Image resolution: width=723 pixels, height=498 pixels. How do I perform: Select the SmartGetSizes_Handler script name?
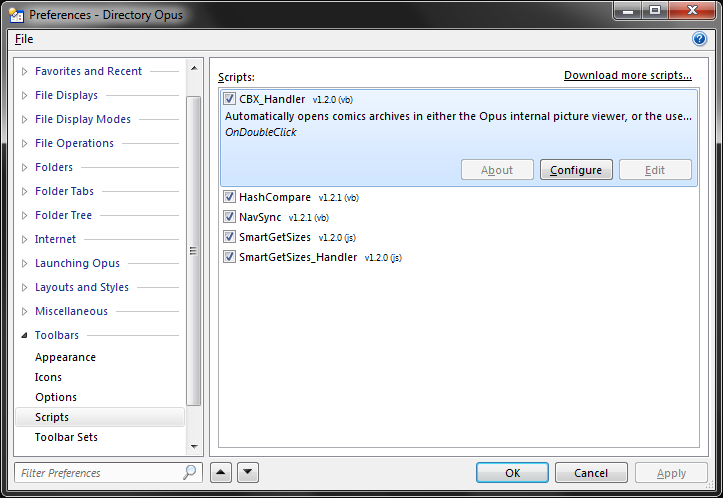click(x=298, y=257)
